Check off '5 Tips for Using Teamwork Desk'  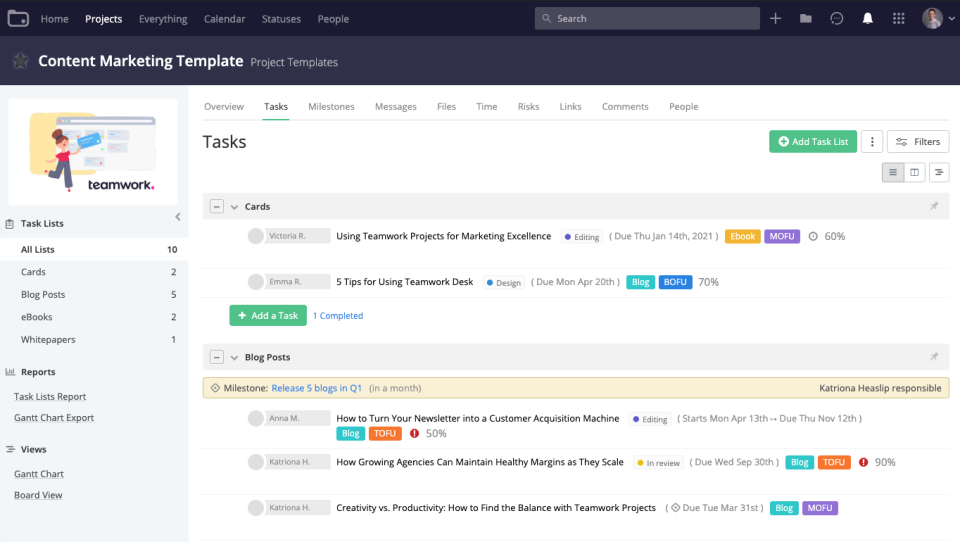tap(256, 282)
